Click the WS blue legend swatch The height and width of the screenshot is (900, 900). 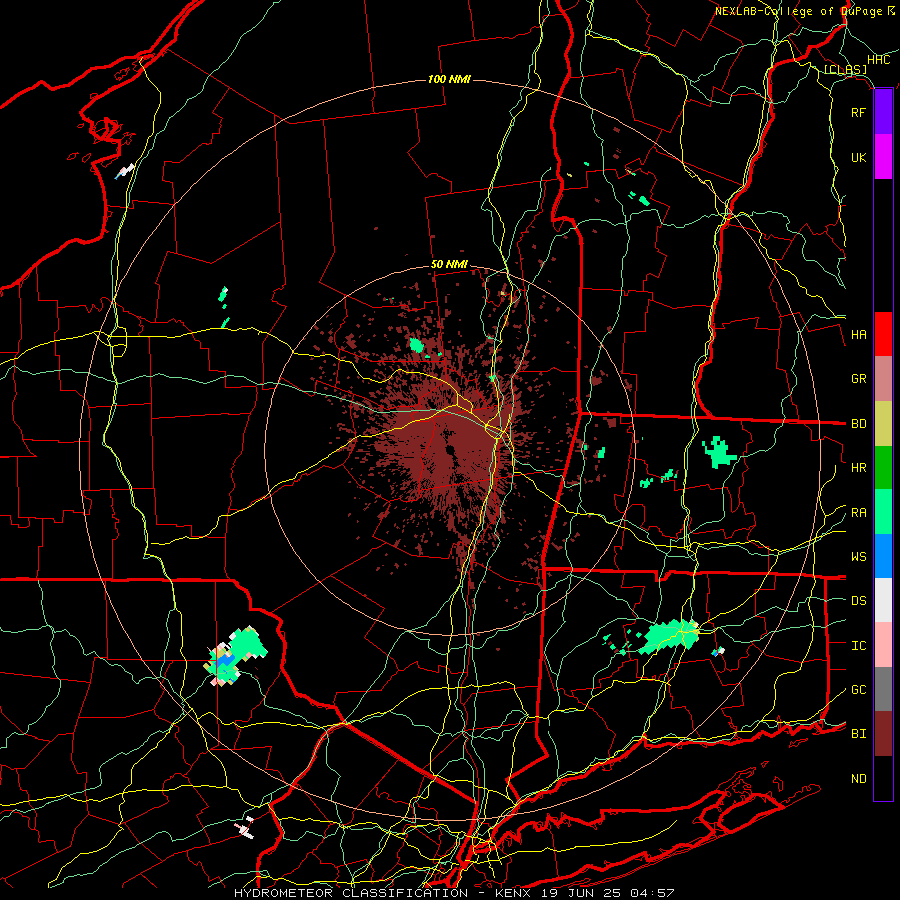tap(883, 556)
